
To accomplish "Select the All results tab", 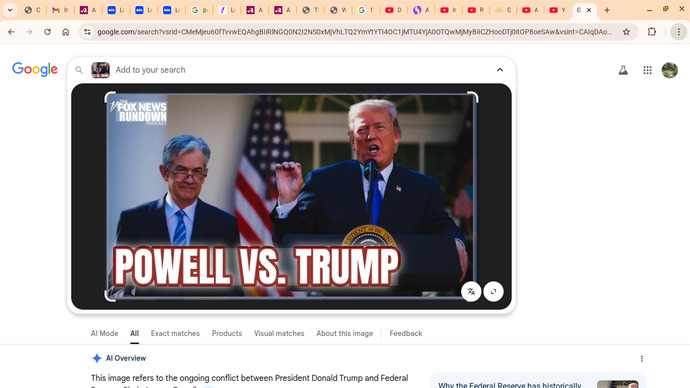I will pos(134,333).
